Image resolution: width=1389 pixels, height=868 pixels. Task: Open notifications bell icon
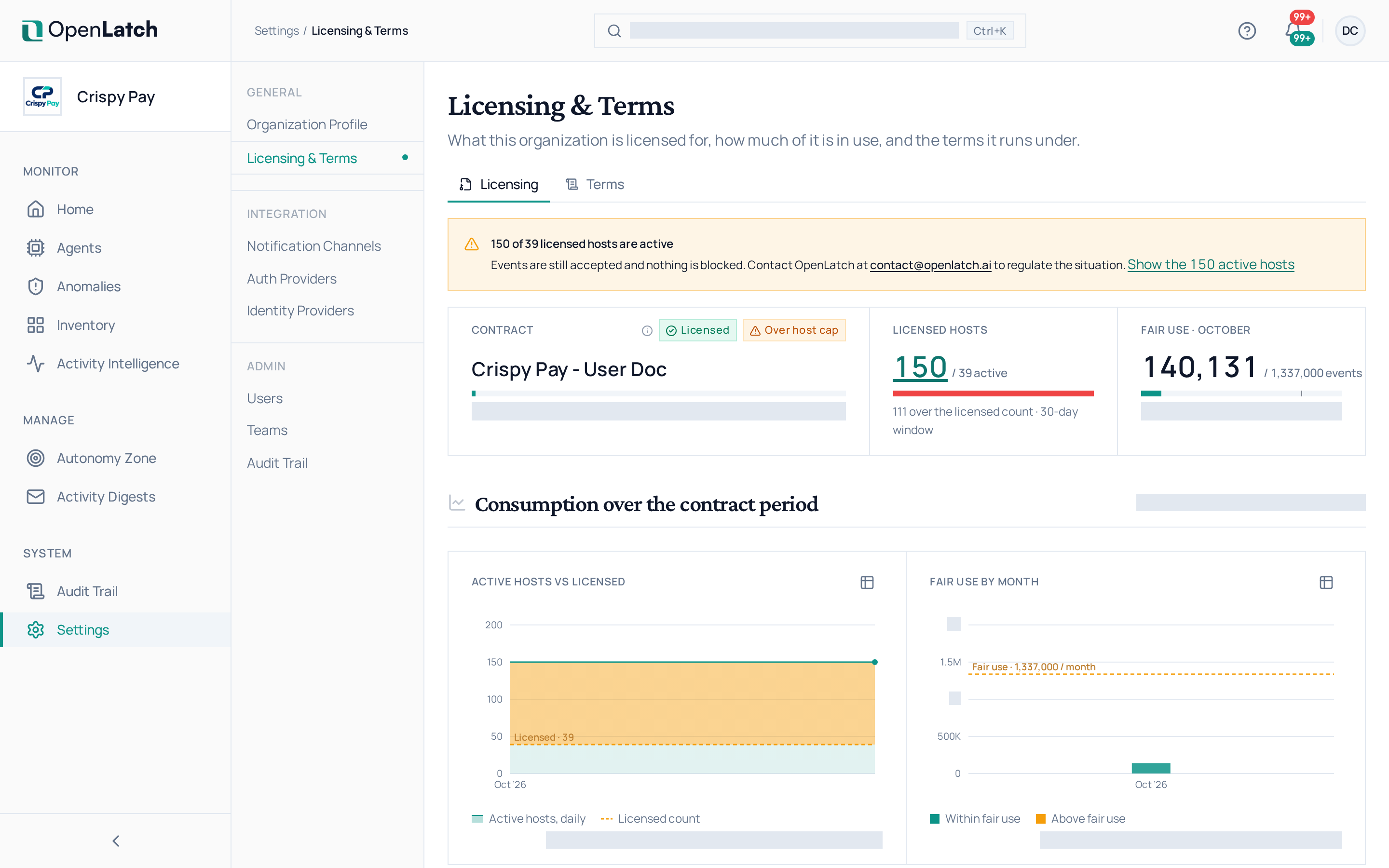point(1293,30)
